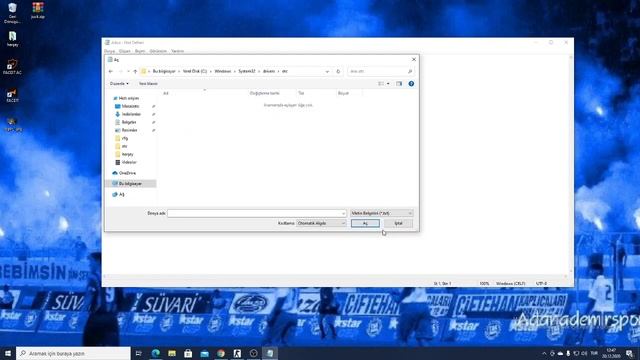Open İndirilenler in the navigation pane
640x360 pixels.
click(x=131, y=114)
